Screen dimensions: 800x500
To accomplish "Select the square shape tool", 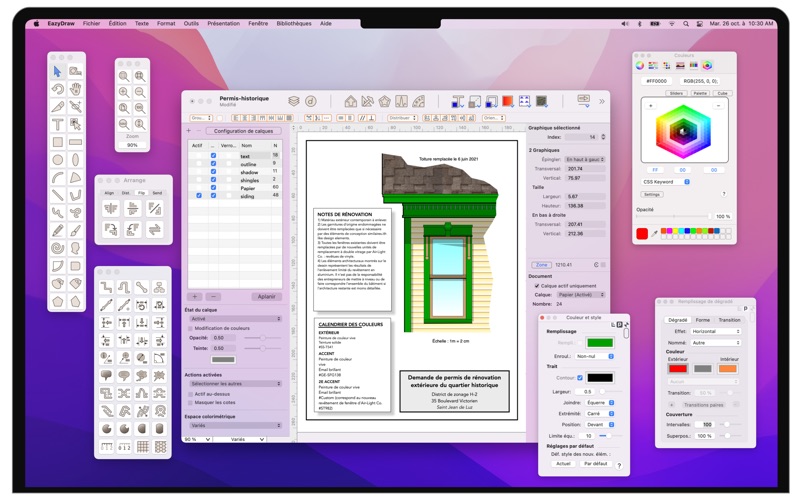I will [58, 142].
